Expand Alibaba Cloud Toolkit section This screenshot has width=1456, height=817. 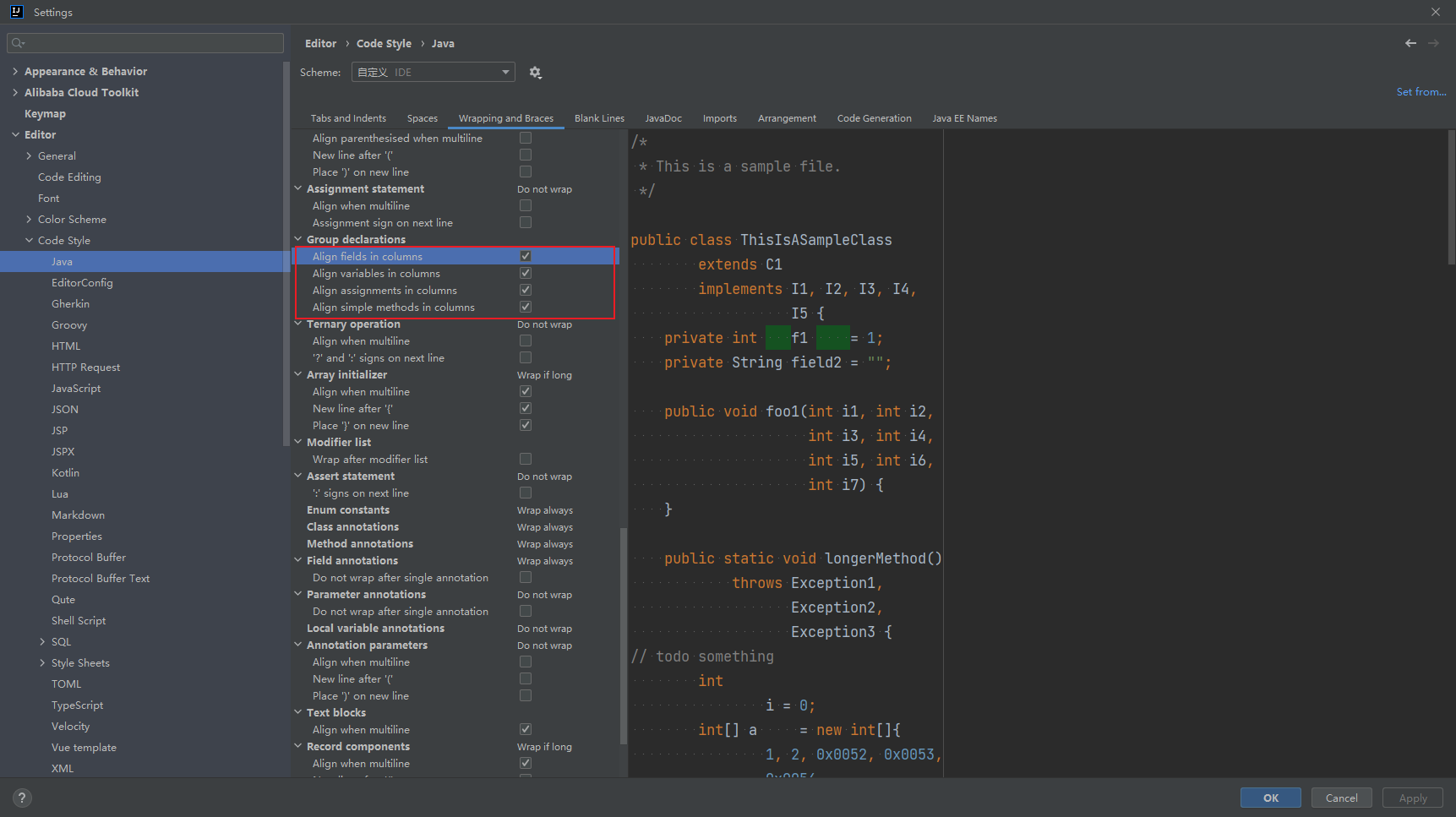15,92
